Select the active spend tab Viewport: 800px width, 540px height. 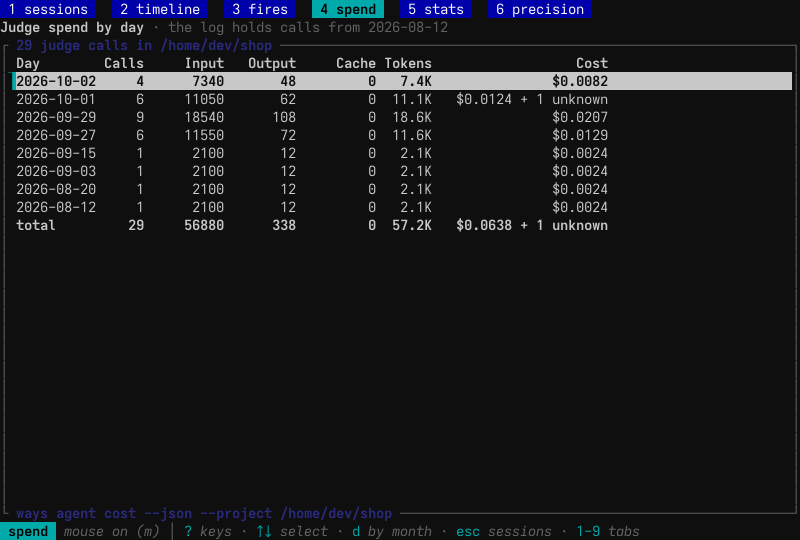pyautogui.click(x=348, y=9)
